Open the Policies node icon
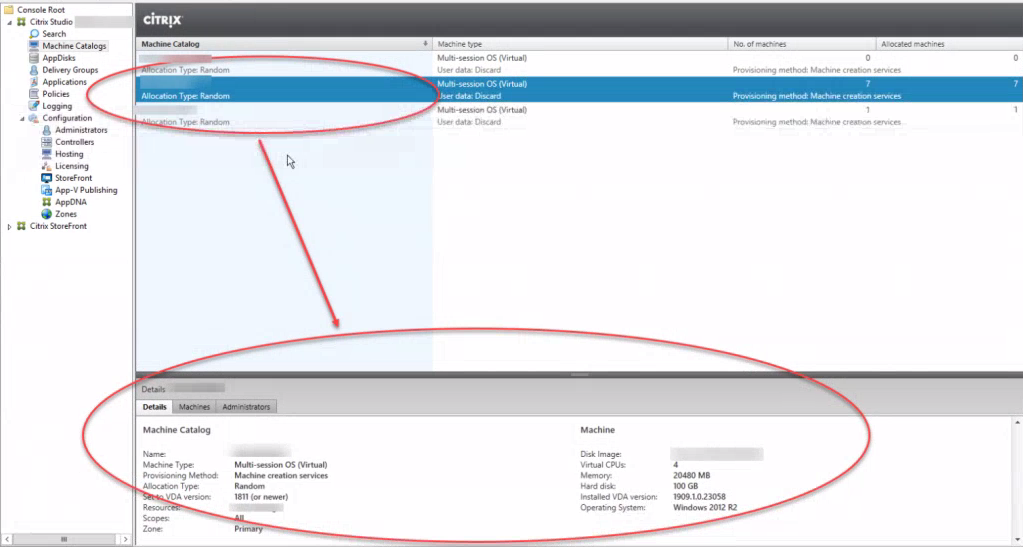 tap(35, 94)
